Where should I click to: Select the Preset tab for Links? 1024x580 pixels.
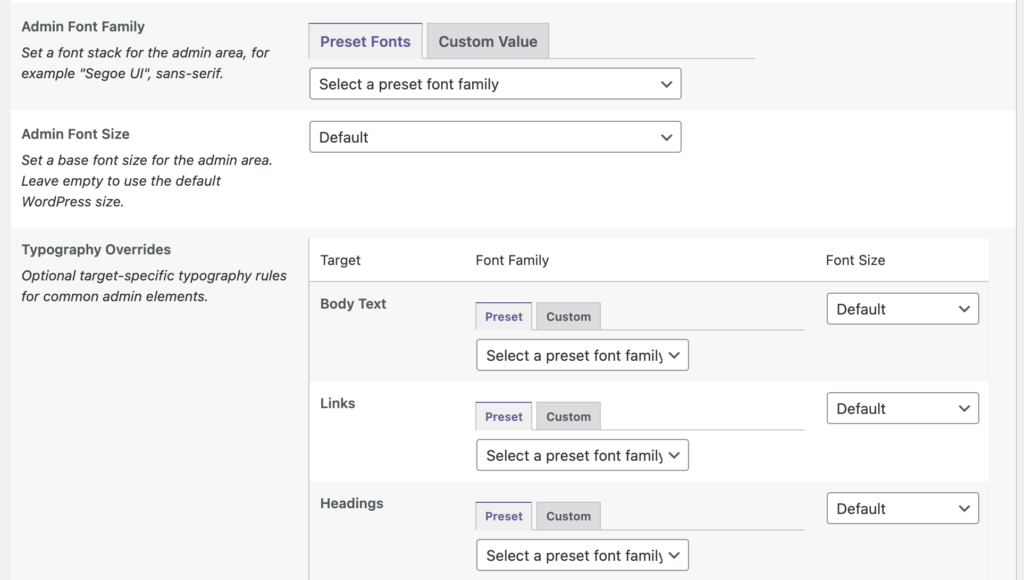click(x=503, y=417)
